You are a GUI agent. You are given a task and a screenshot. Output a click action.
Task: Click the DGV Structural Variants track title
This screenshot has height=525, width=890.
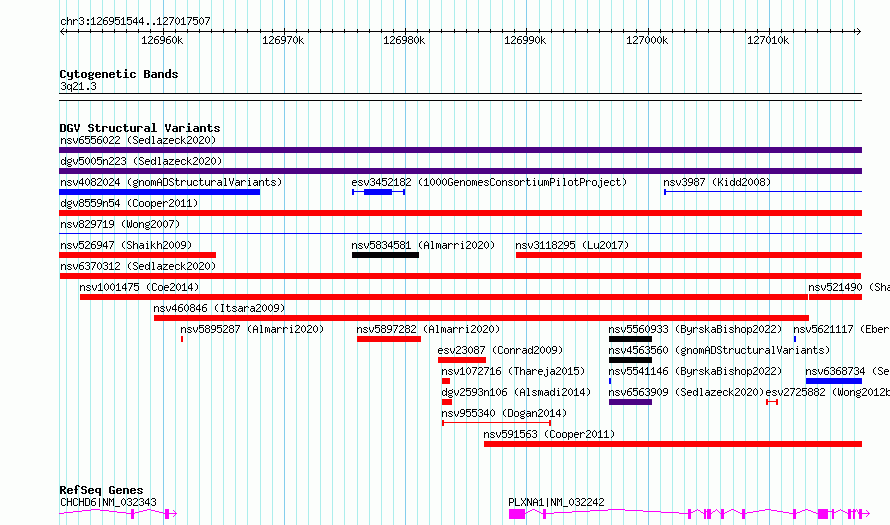pyautogui.click(x=140, y=128)
